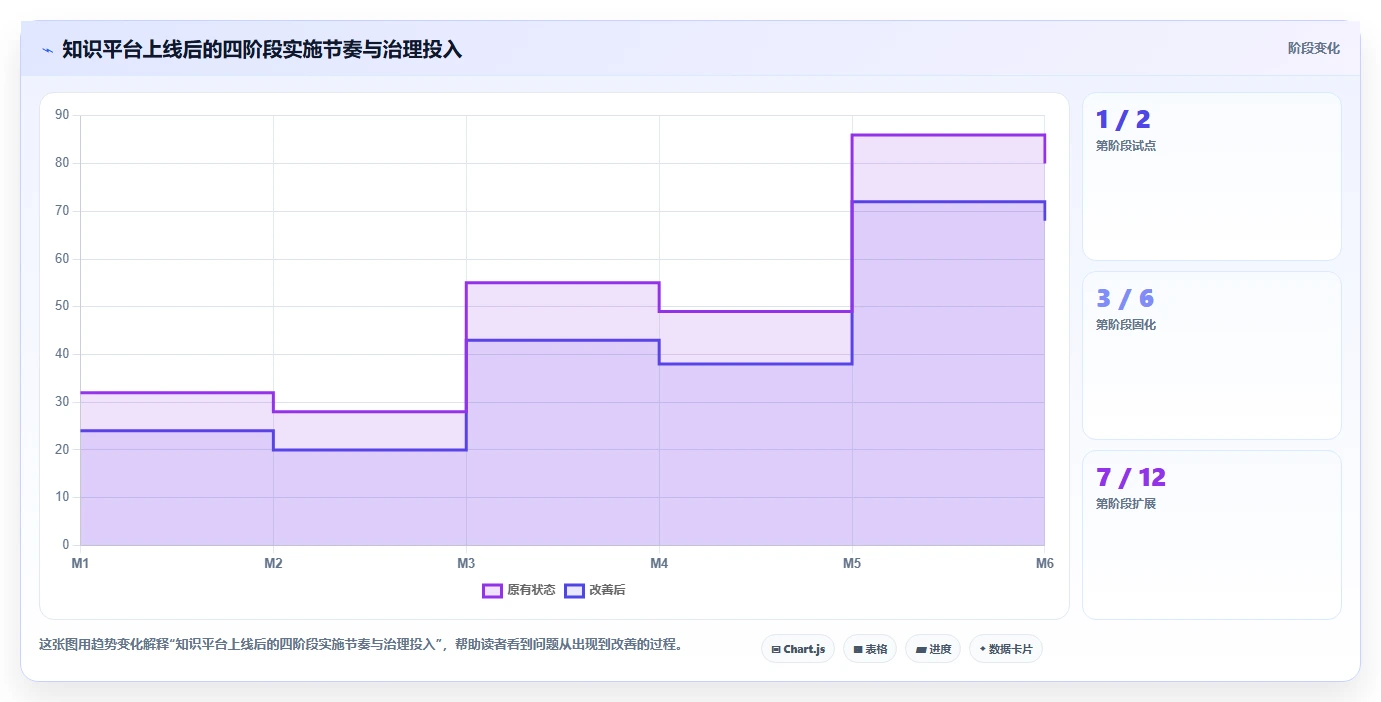Toggle 原有状态 legend color box
The width and height of the screenshot is (1381, 702).
point(492,590)
